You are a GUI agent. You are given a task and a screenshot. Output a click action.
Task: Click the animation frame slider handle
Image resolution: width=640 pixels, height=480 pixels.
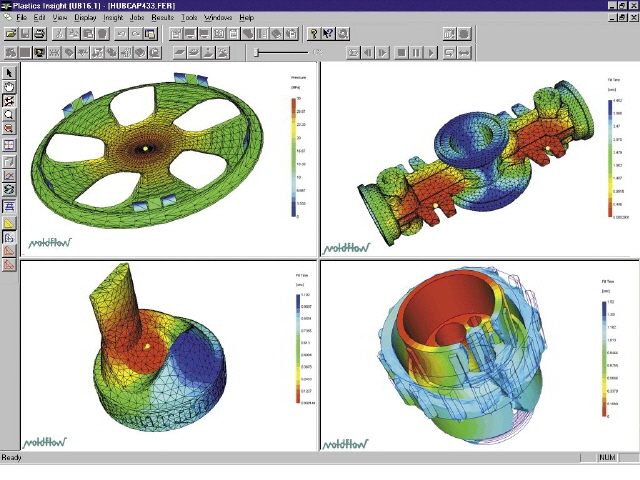pyautogui.click(x=257, y=52)
